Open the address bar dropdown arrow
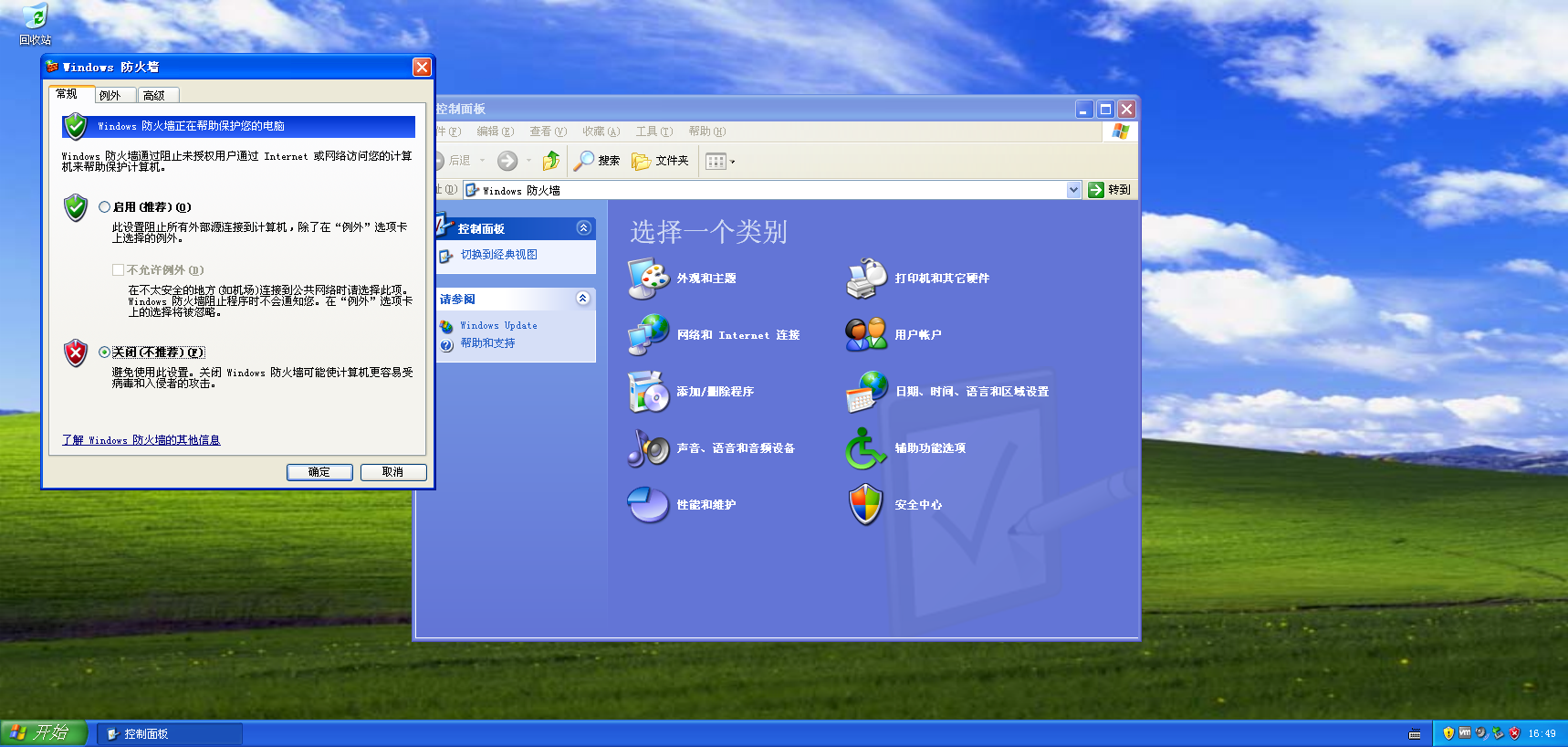 pyautogui.click(x=1073, y=190)
